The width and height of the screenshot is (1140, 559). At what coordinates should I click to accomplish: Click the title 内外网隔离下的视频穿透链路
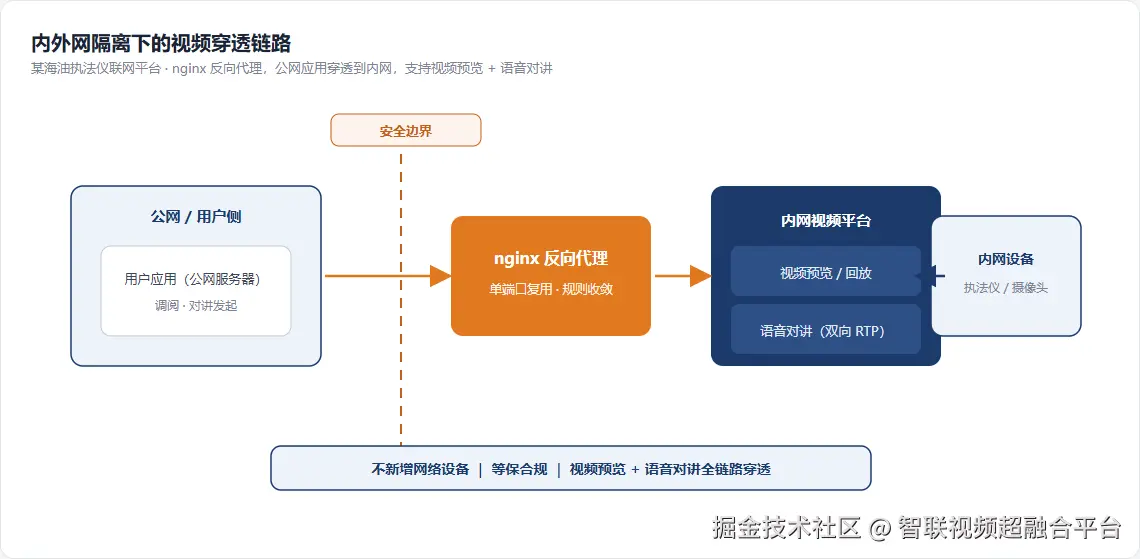point(161,44)
